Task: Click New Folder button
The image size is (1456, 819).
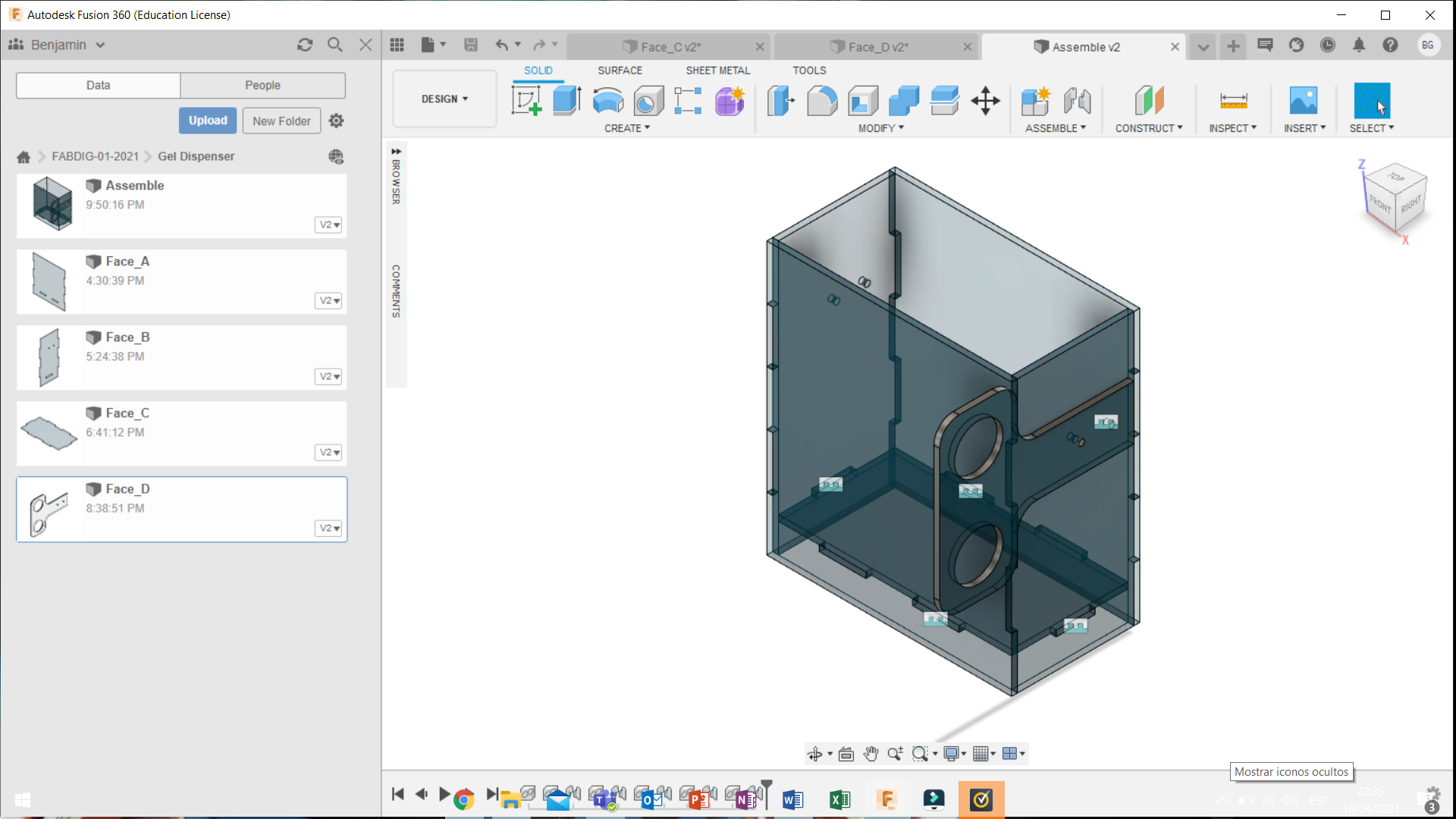Action: pyautogui.click(x=282, y=121)
